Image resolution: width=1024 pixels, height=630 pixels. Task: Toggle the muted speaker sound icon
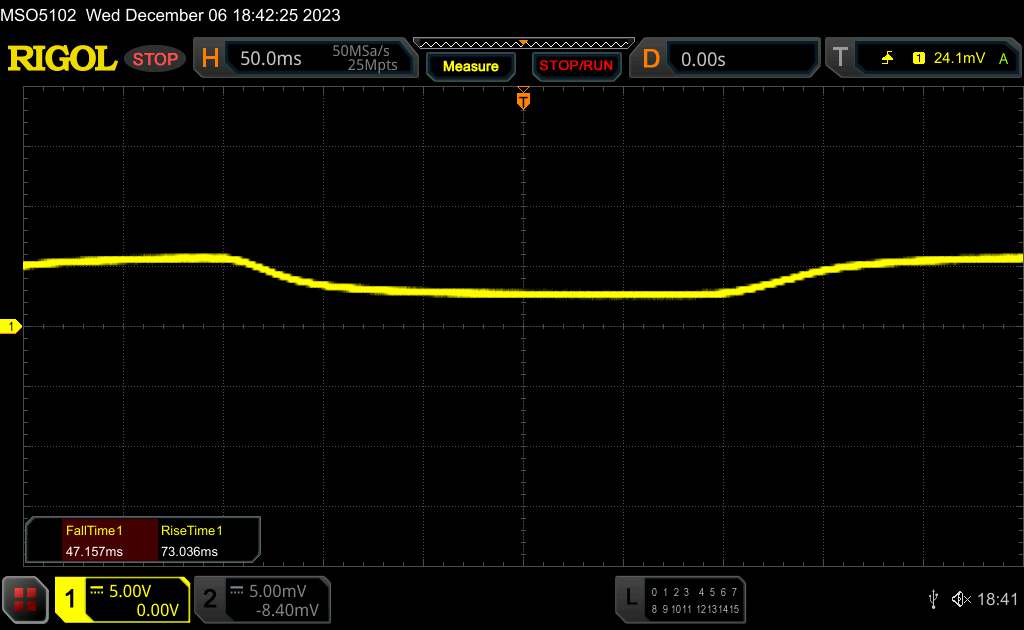click(961, 599)
